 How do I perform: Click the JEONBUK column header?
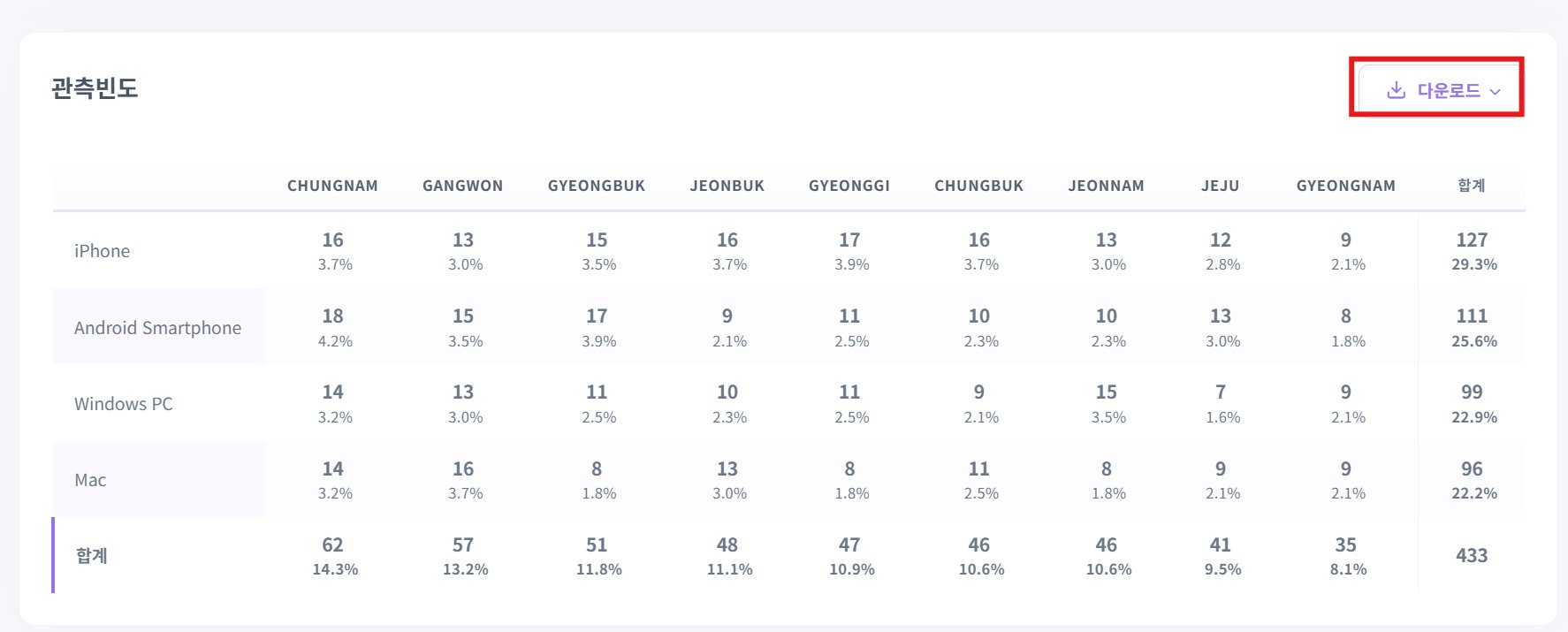[x=727, y=186]
